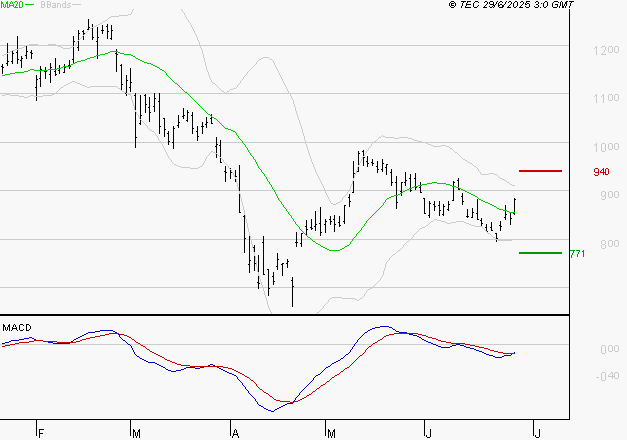627x440 pixels.
Task: Click the red resistance line marker
Action: 540,171
